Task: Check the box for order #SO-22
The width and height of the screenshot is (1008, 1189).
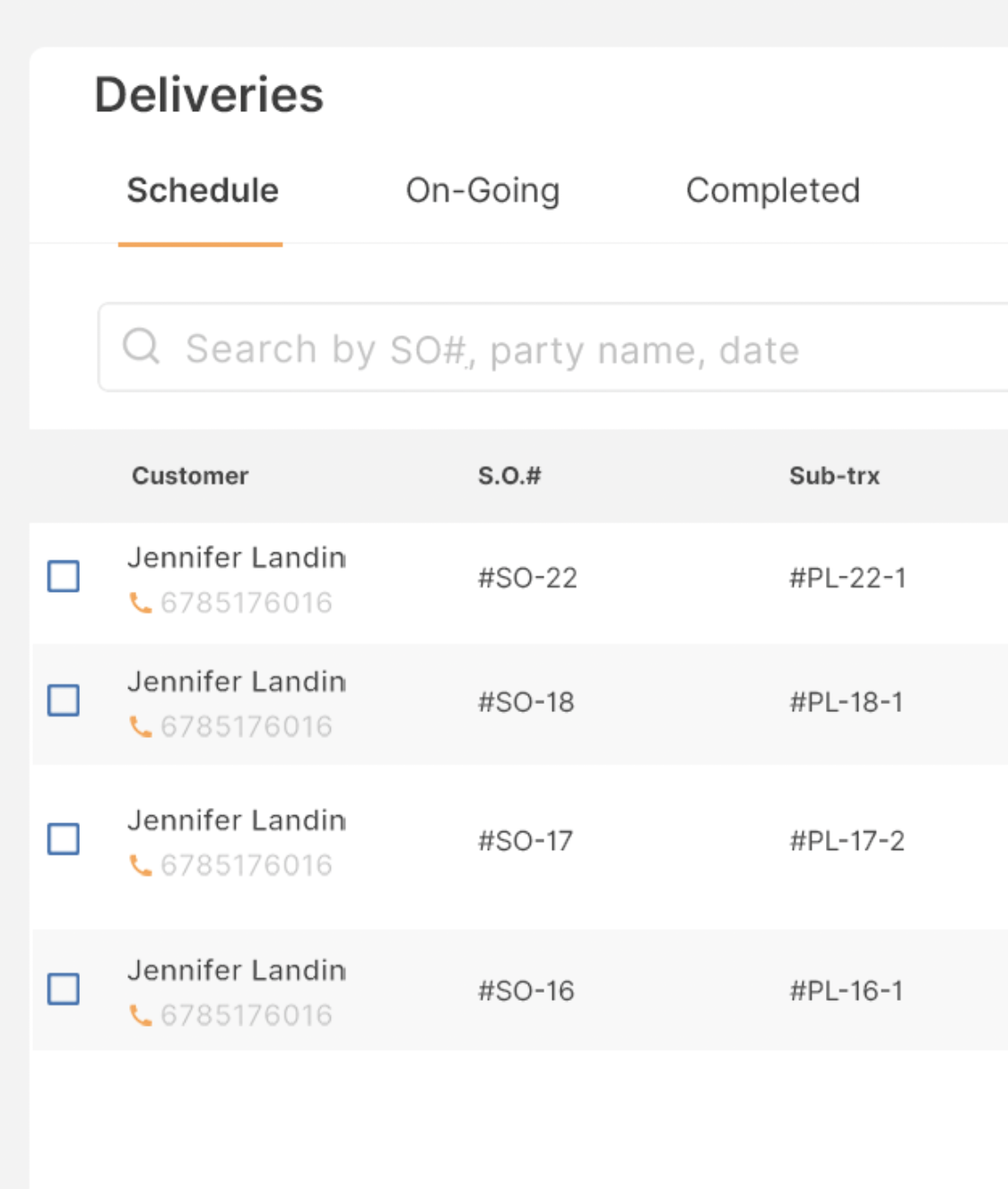Action: [x=64, y=577]
